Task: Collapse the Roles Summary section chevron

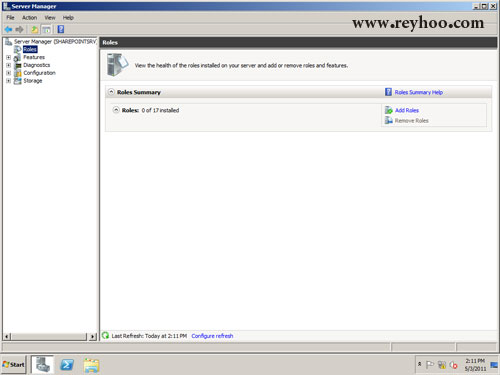Action: click(x=111, y=92)
